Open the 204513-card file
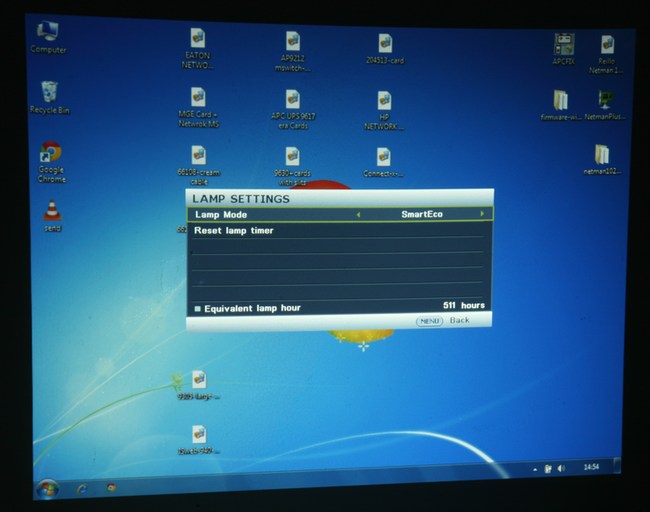The height and width of the screenshot is (512, 650). 385,50
